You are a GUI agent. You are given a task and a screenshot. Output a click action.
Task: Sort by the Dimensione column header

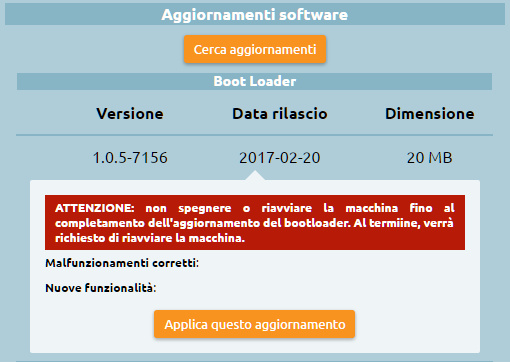tap(430, 114)
